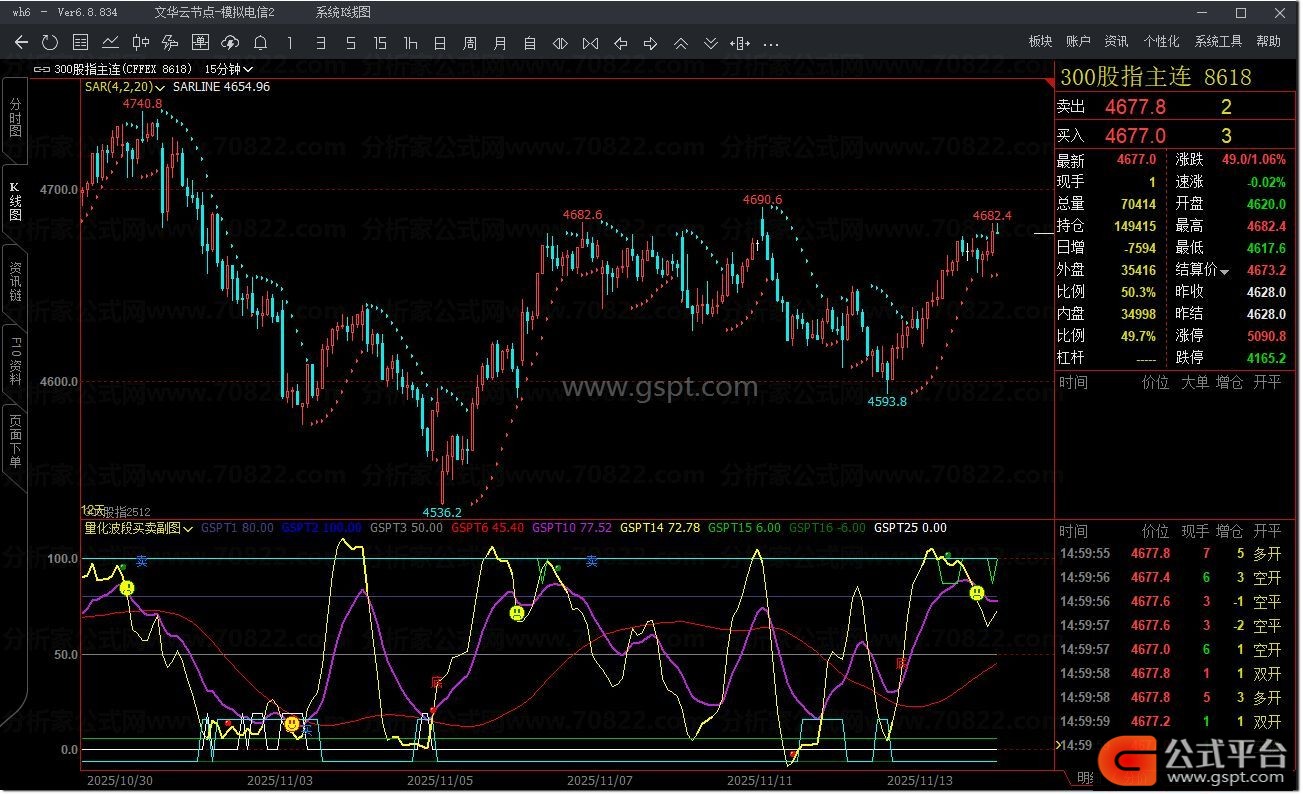
Task: Click the alert bell icon
Action: (260, 43)
